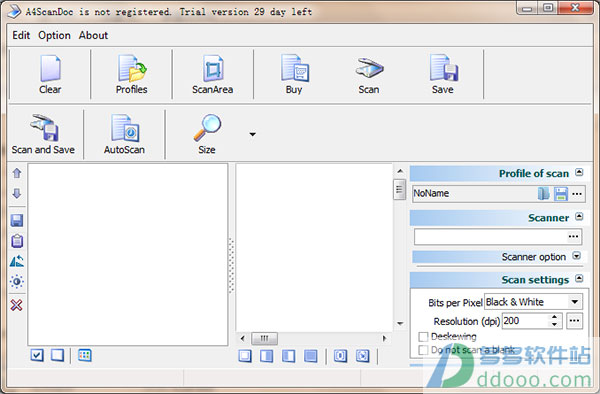Click the Save toolbar icon
Viewport: 600px width, 394px height.
coord(443,68)
